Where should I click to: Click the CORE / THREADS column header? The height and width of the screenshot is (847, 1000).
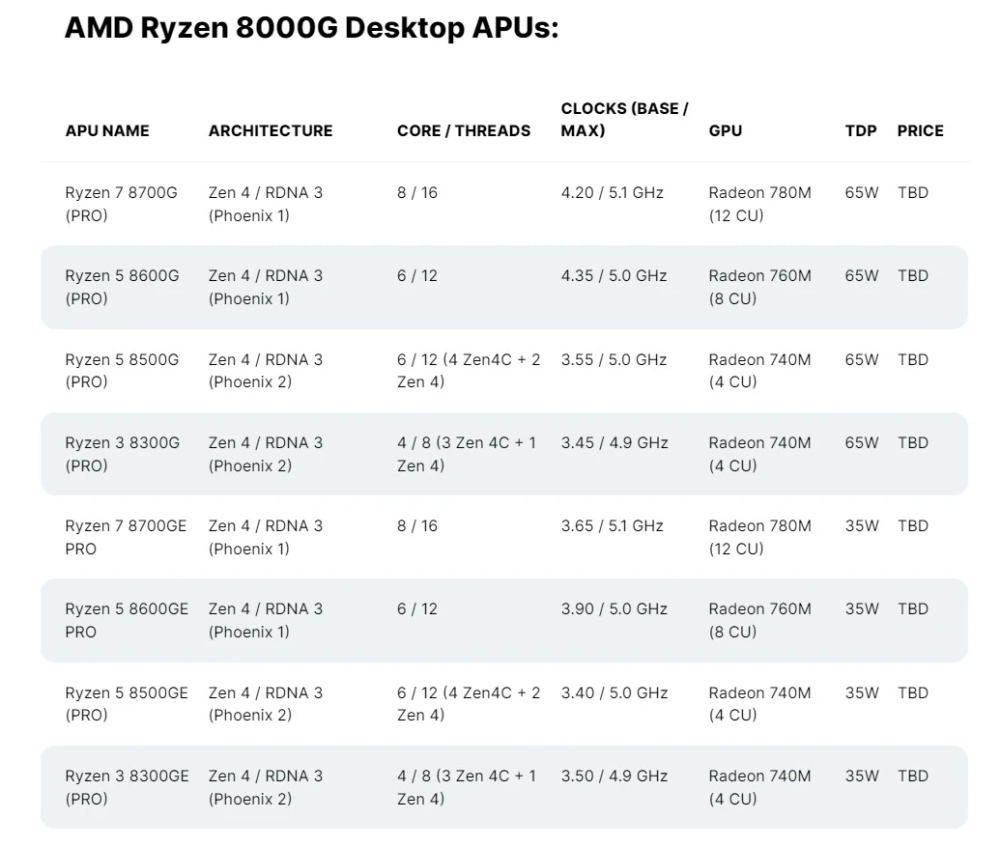point(463,131)
